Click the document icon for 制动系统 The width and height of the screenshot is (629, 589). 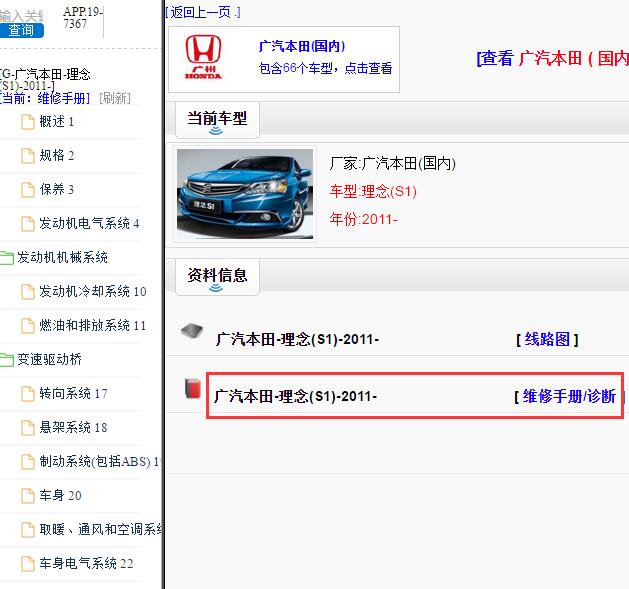28,461
